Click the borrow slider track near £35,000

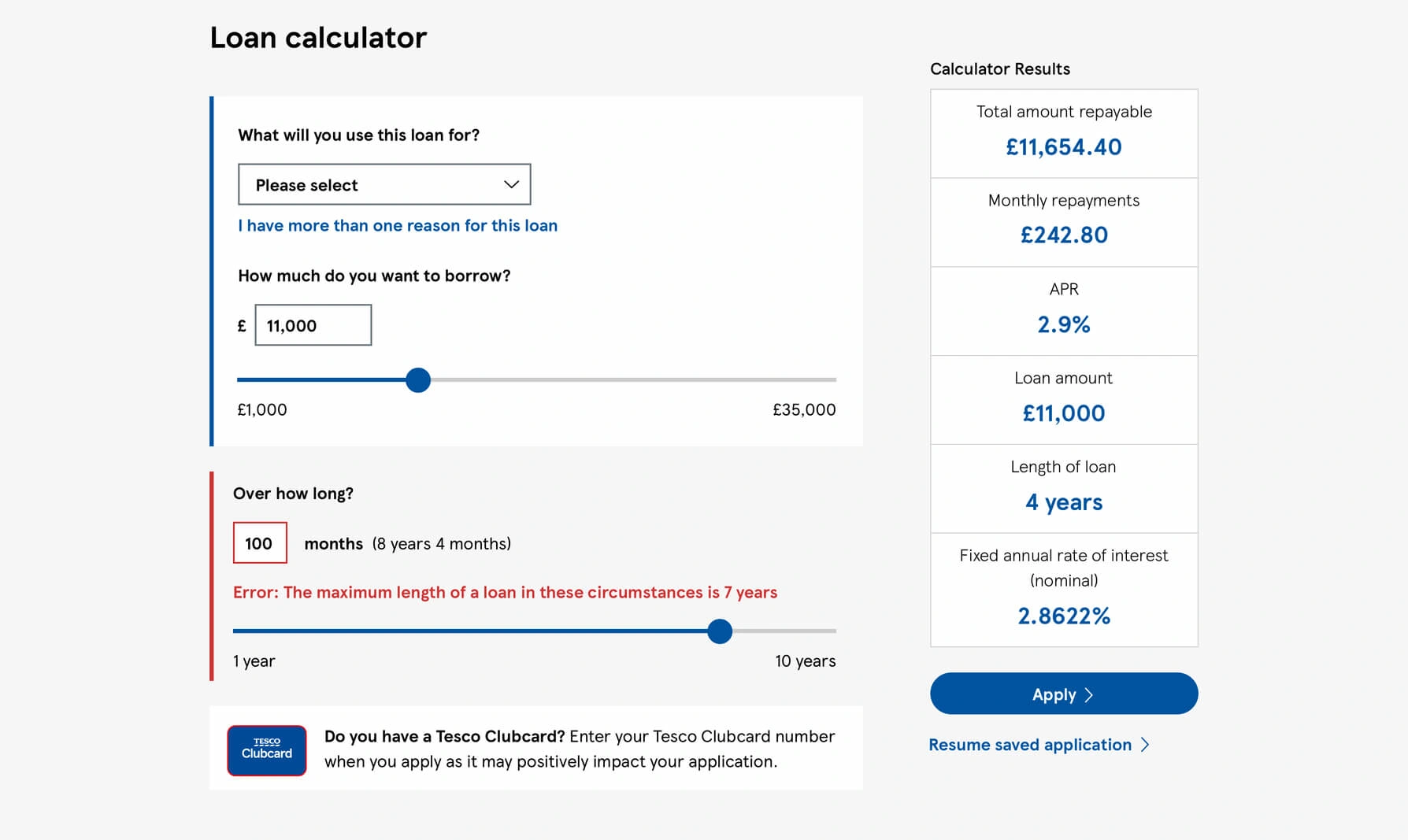811,379
